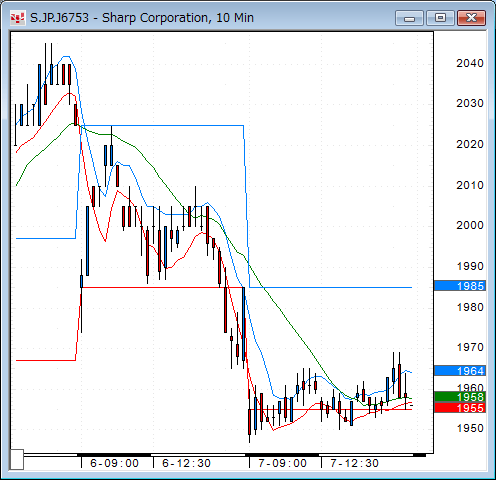496x480 pixels.
Task: Minimize the Sharp Corporation chart window
Action: (x=409, y=18)
